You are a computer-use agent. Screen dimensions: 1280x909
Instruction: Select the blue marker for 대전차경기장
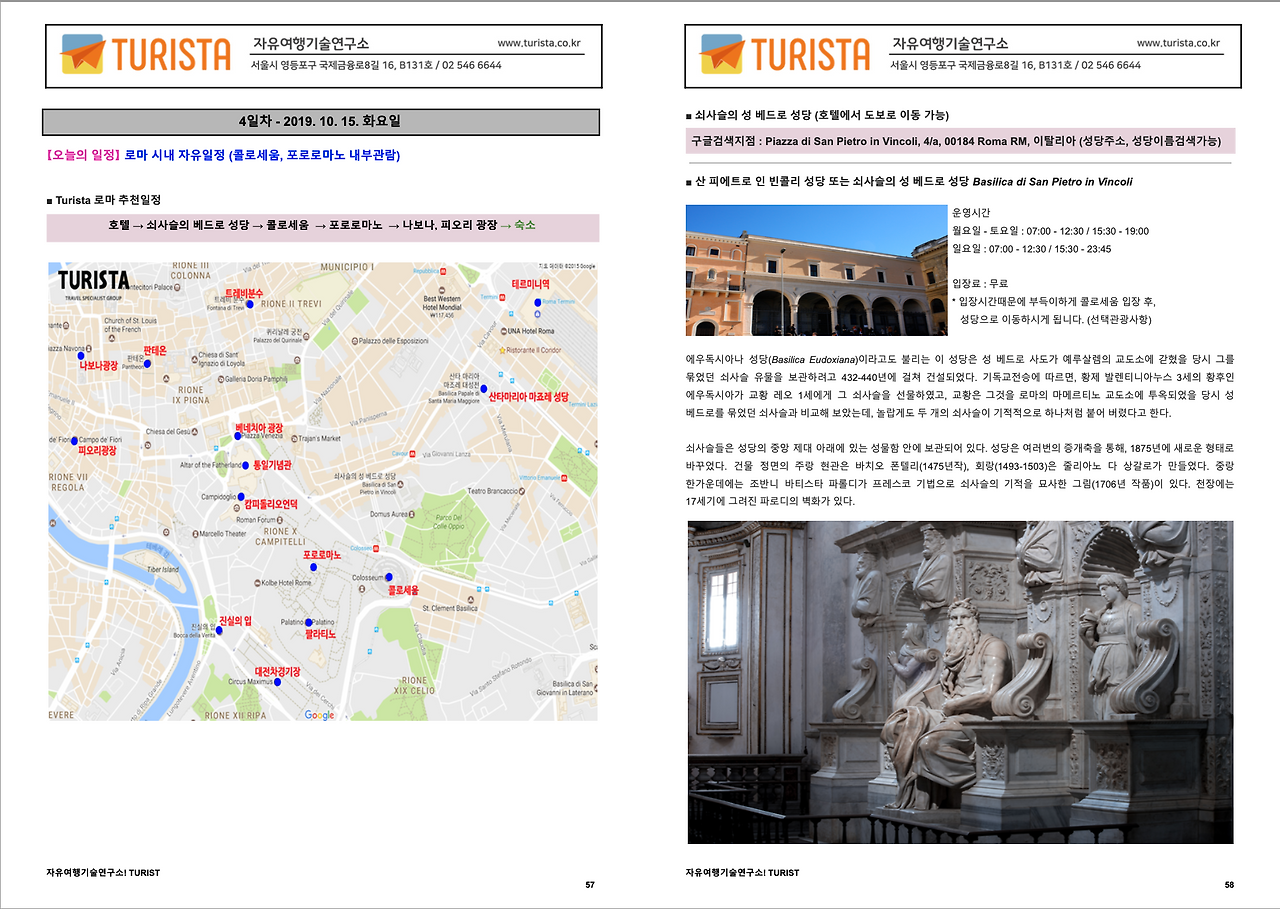(x=278, y=683)
